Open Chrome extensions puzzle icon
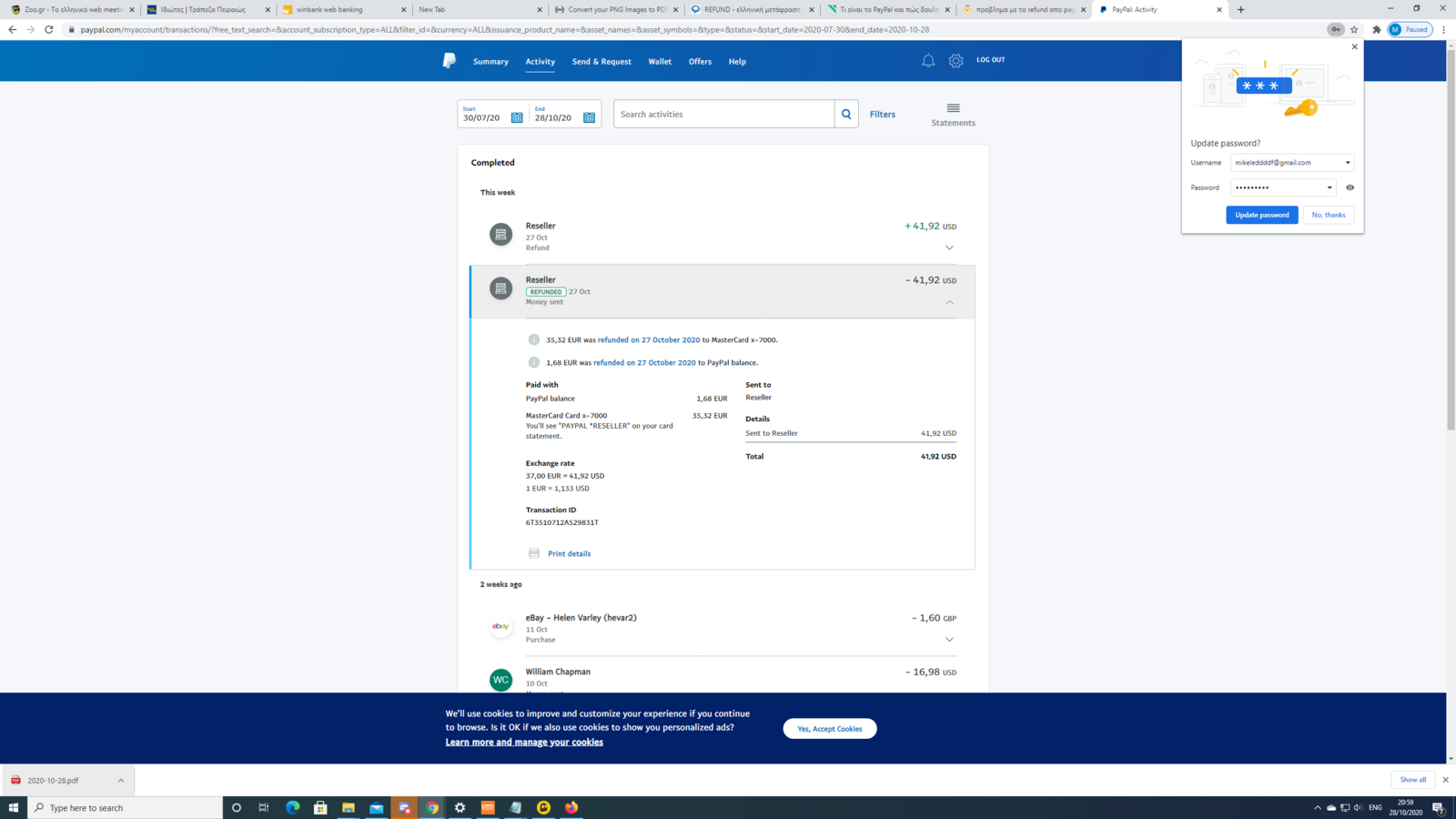 click(x=1376, y=29)
